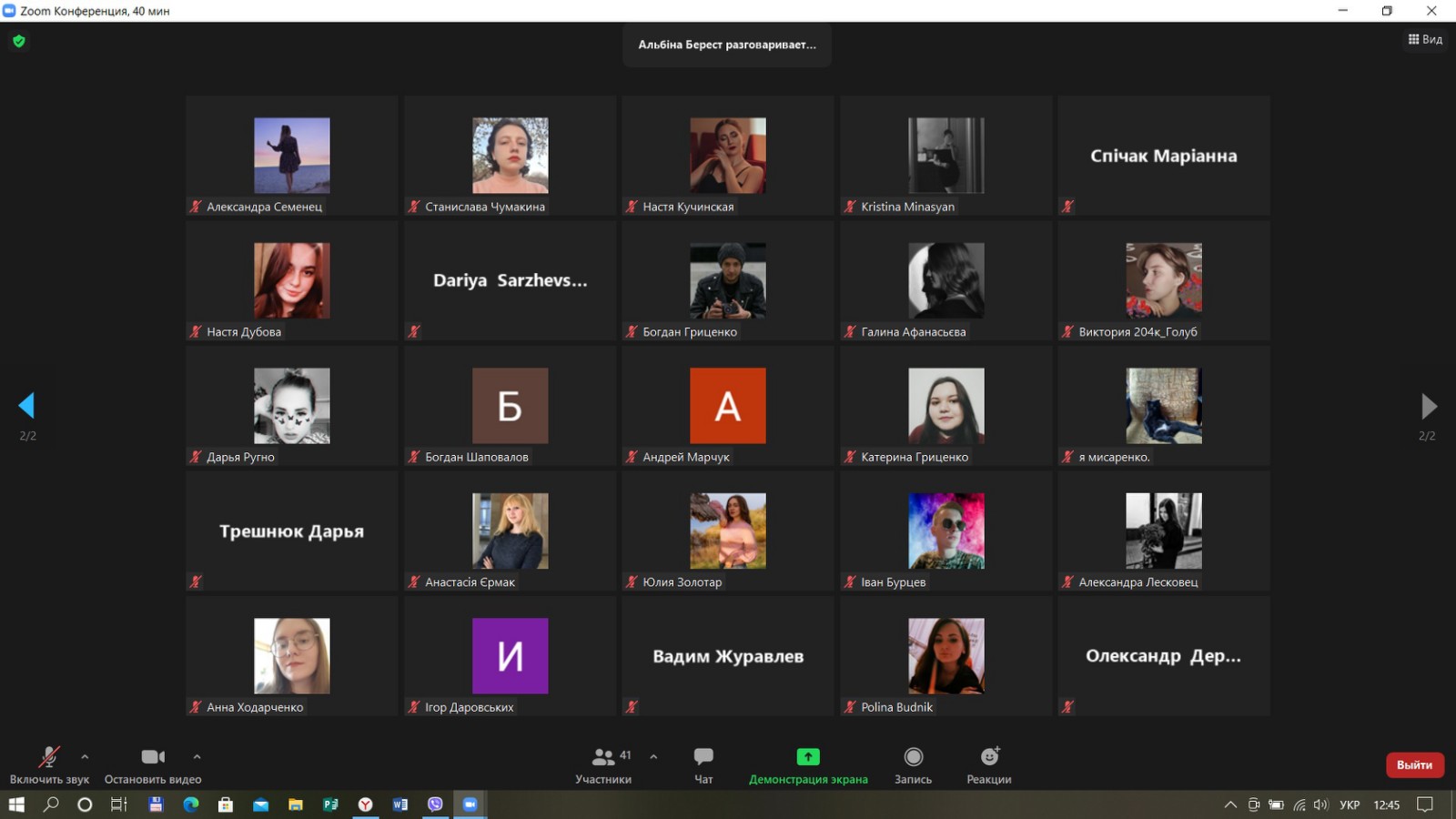Viewport: 1456px width, 819px height.
Task: Click the Record button icon
Action: [913, 757]
